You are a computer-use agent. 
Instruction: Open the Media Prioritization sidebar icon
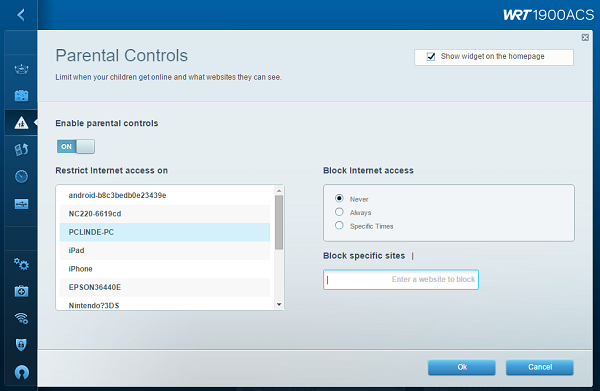click(21, 150)
